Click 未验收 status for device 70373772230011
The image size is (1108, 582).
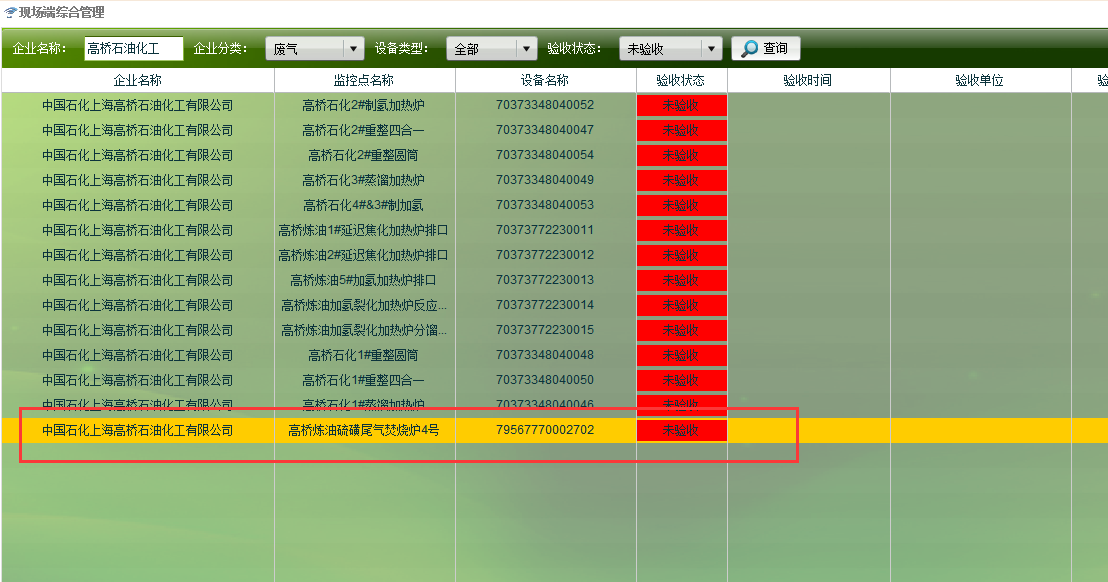click(x=681, y=230)
